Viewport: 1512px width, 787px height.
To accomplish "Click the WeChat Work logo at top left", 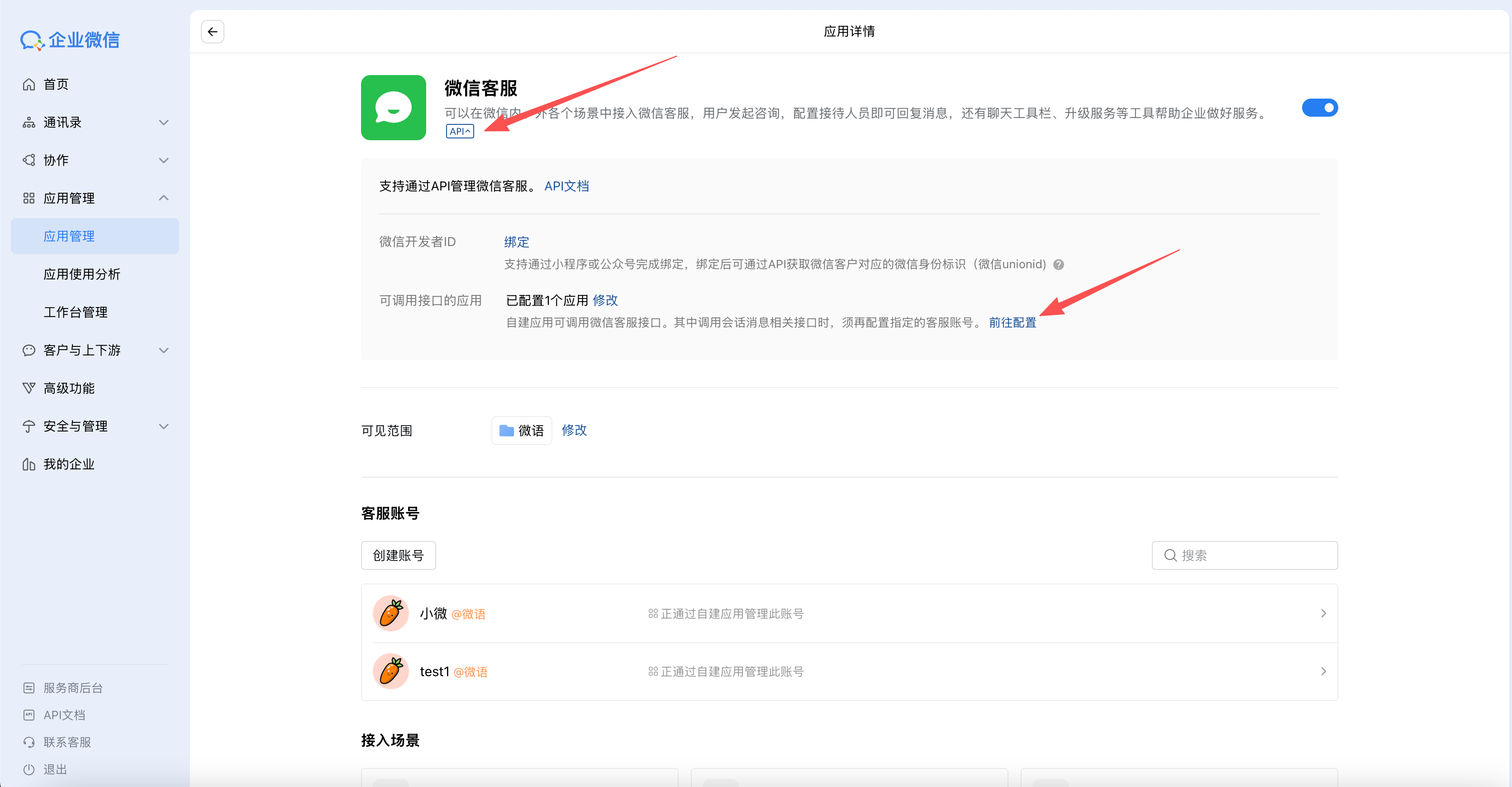I will [x=70, y=40].
